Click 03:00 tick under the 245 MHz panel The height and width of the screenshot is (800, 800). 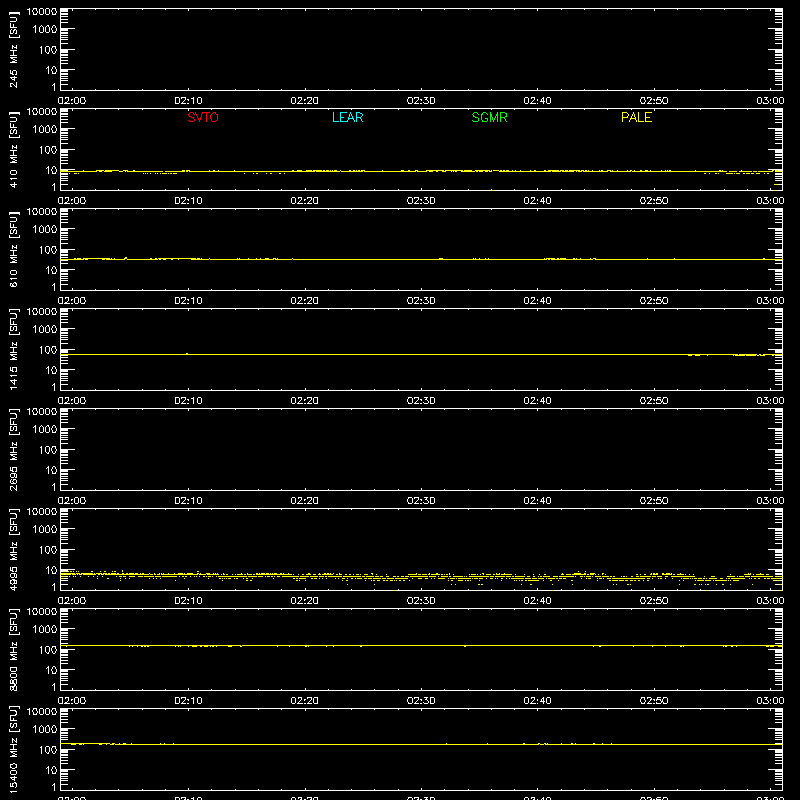click(770, 101)
